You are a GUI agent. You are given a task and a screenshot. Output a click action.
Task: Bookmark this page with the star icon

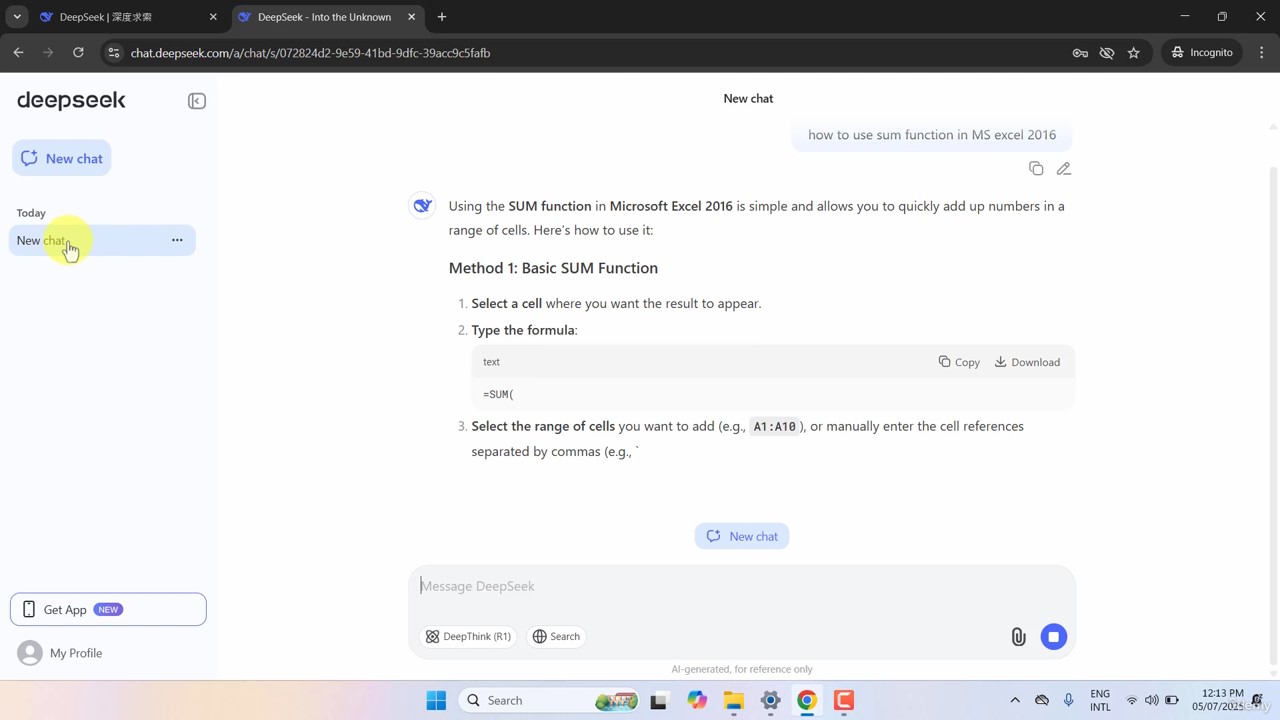click(1134, 53)
